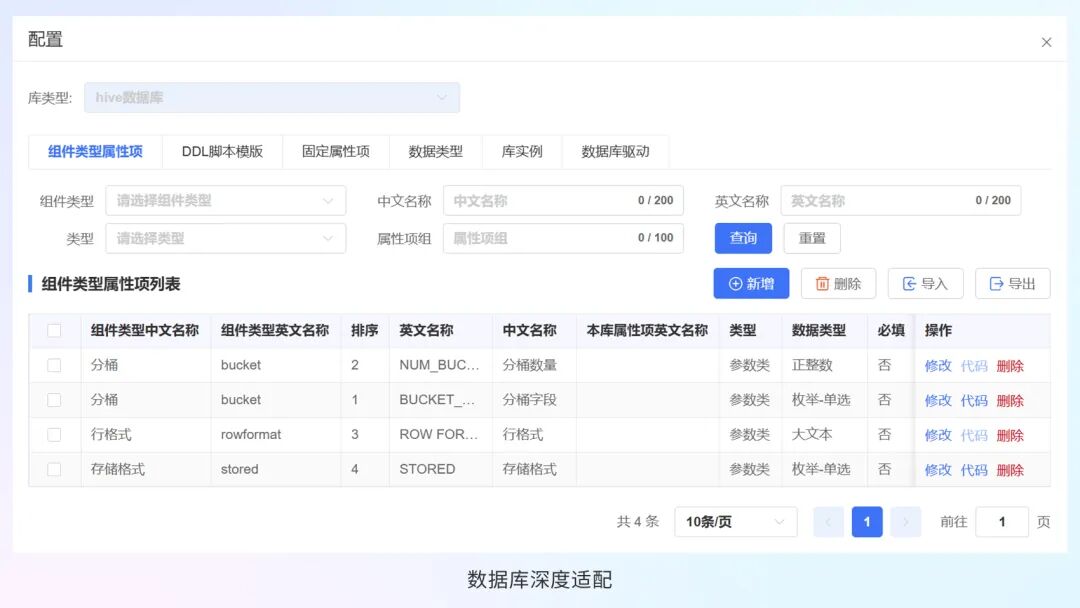1080x608 pixels.
Task: Open the 10条/页 page size dropdown
Action: tap(735, 521)
